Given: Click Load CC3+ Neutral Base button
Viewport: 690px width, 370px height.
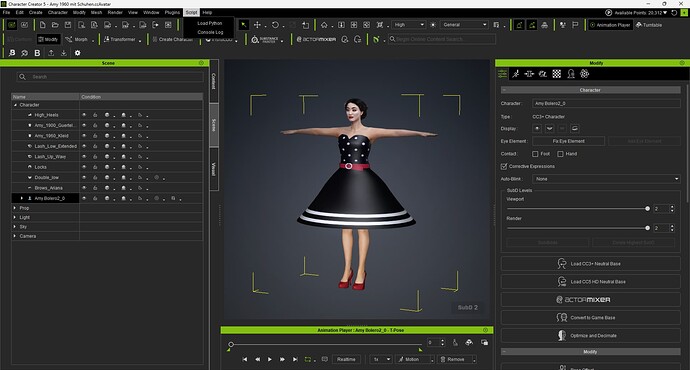Looking at the screenshot, I should coord(591,264).
